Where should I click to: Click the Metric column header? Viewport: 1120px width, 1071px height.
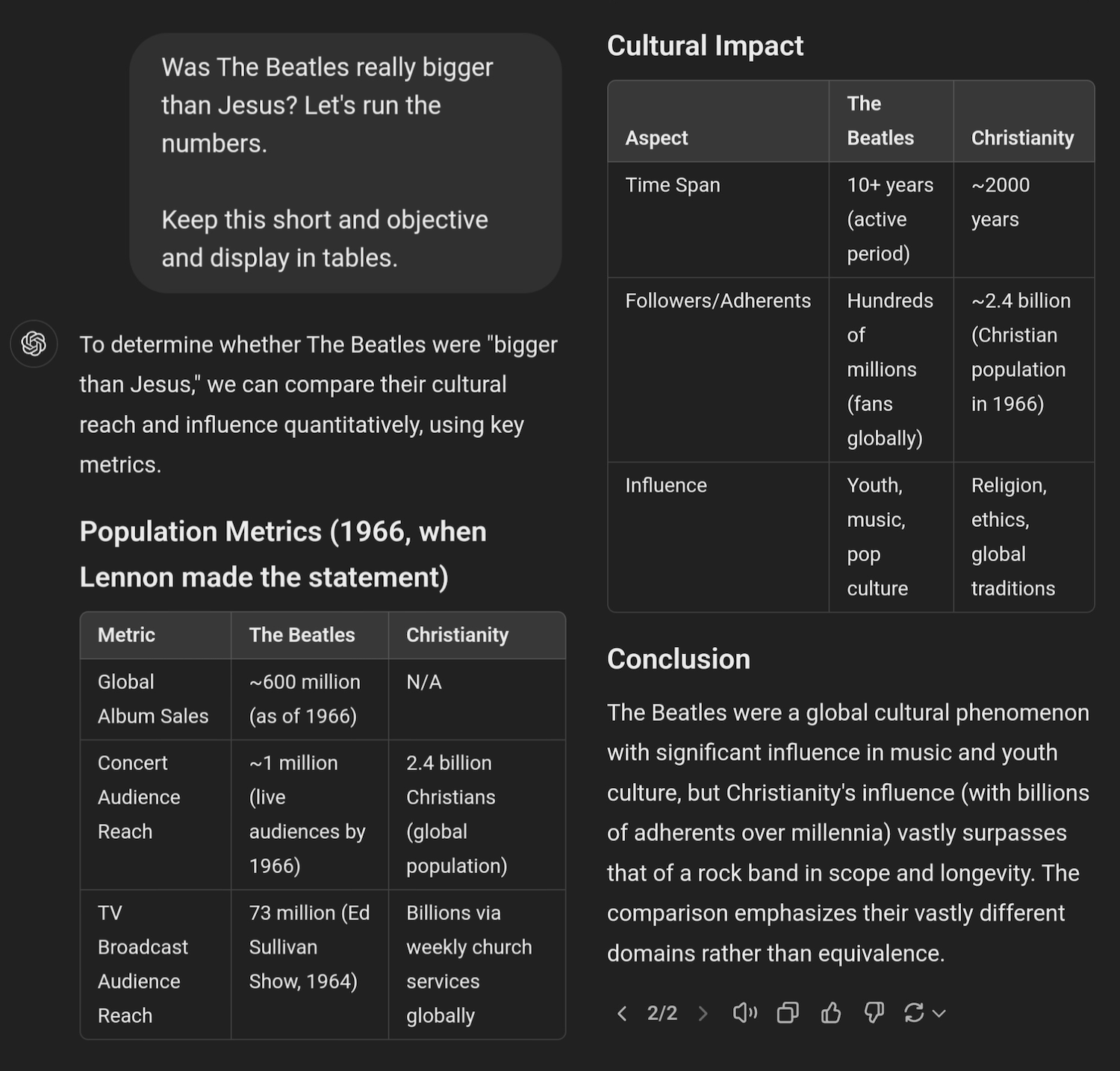coord(127,635)
